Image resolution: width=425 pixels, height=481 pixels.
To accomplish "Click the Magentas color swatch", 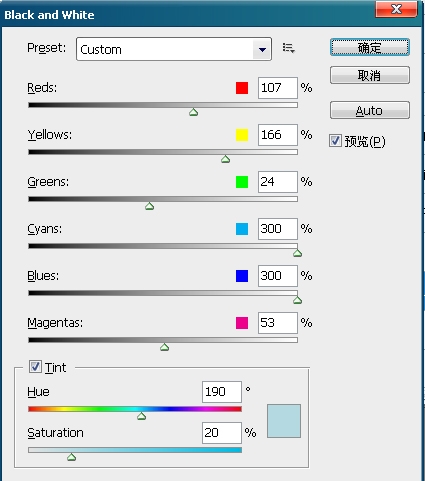I will pos(242,323).
